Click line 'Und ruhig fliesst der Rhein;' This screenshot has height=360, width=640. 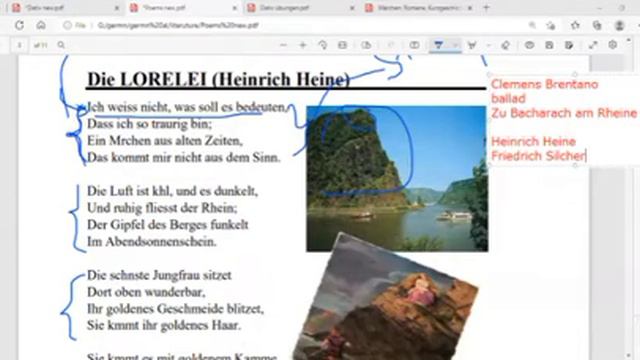tap(162, 208)
